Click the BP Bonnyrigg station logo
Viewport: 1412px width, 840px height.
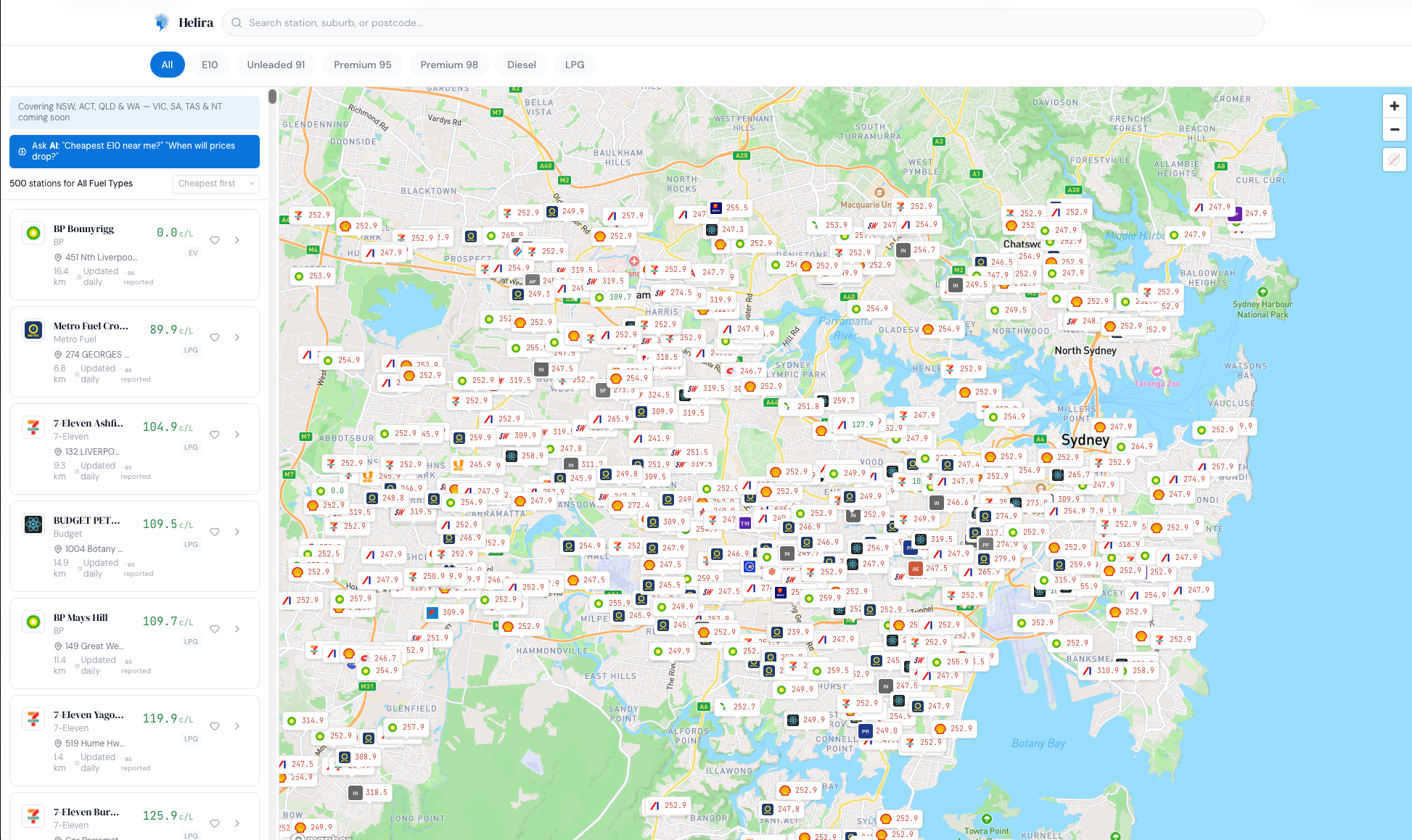33,233
